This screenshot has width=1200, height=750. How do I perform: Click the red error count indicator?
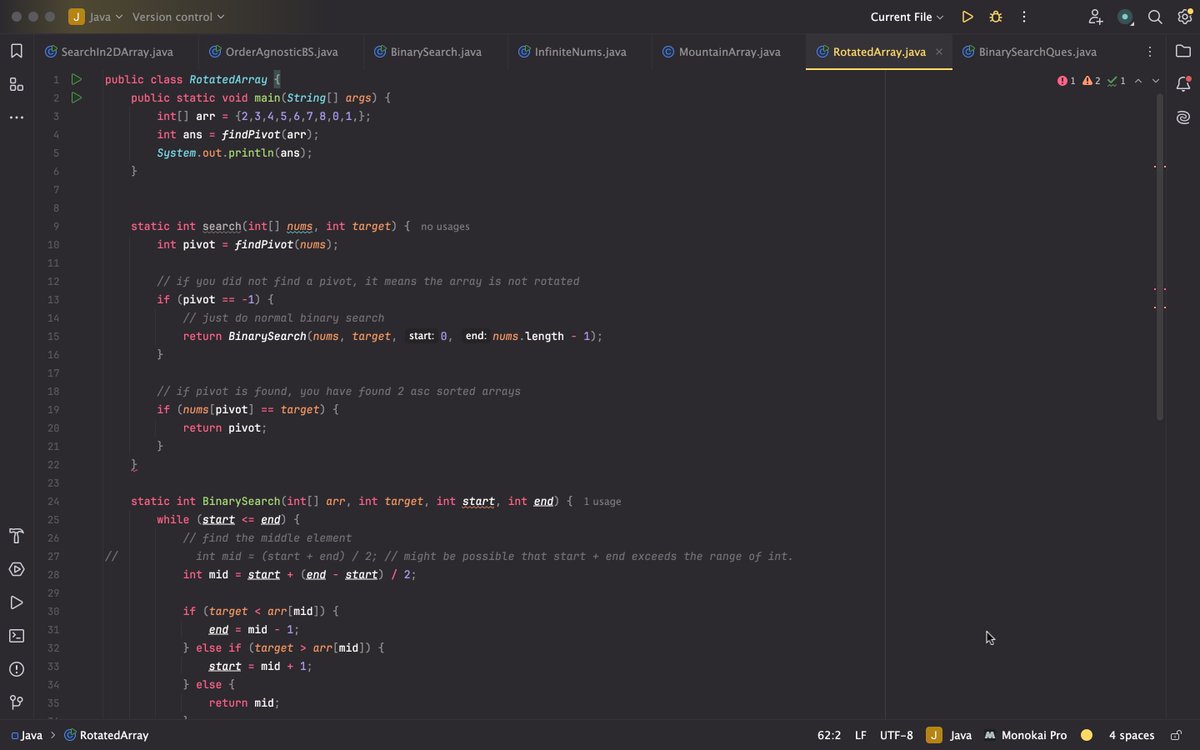[1066, 81]
